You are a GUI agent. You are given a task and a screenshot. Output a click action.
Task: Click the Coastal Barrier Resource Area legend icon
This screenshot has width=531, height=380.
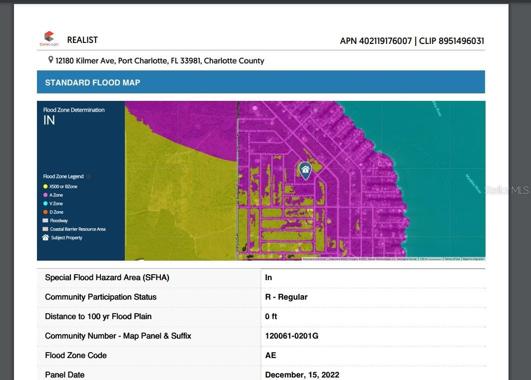[45, 229]
